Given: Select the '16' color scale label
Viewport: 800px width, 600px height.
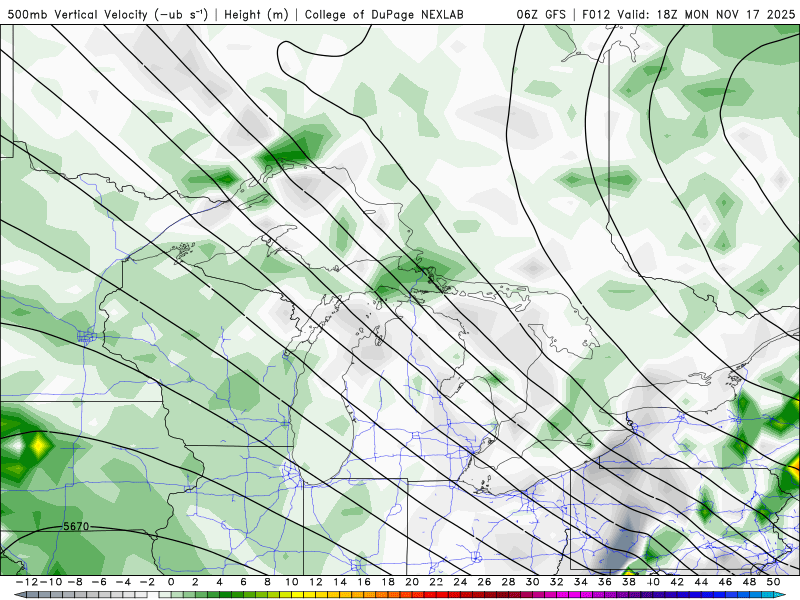Looking at the screenshot, I should [364, 582].
